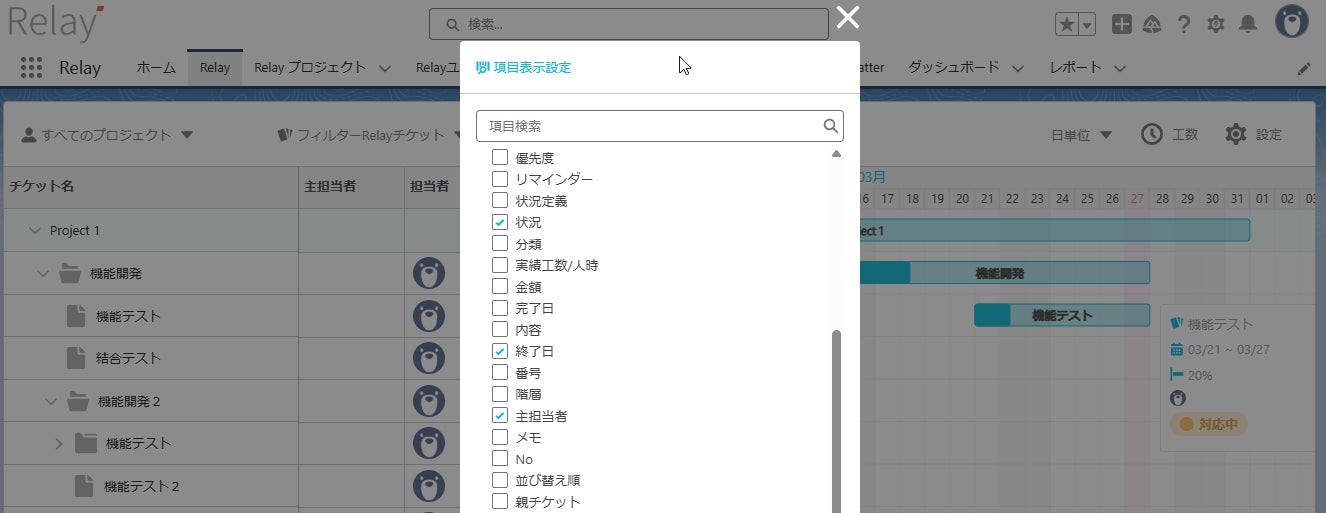Open the レポート tab dropdown chevron

1120,68
